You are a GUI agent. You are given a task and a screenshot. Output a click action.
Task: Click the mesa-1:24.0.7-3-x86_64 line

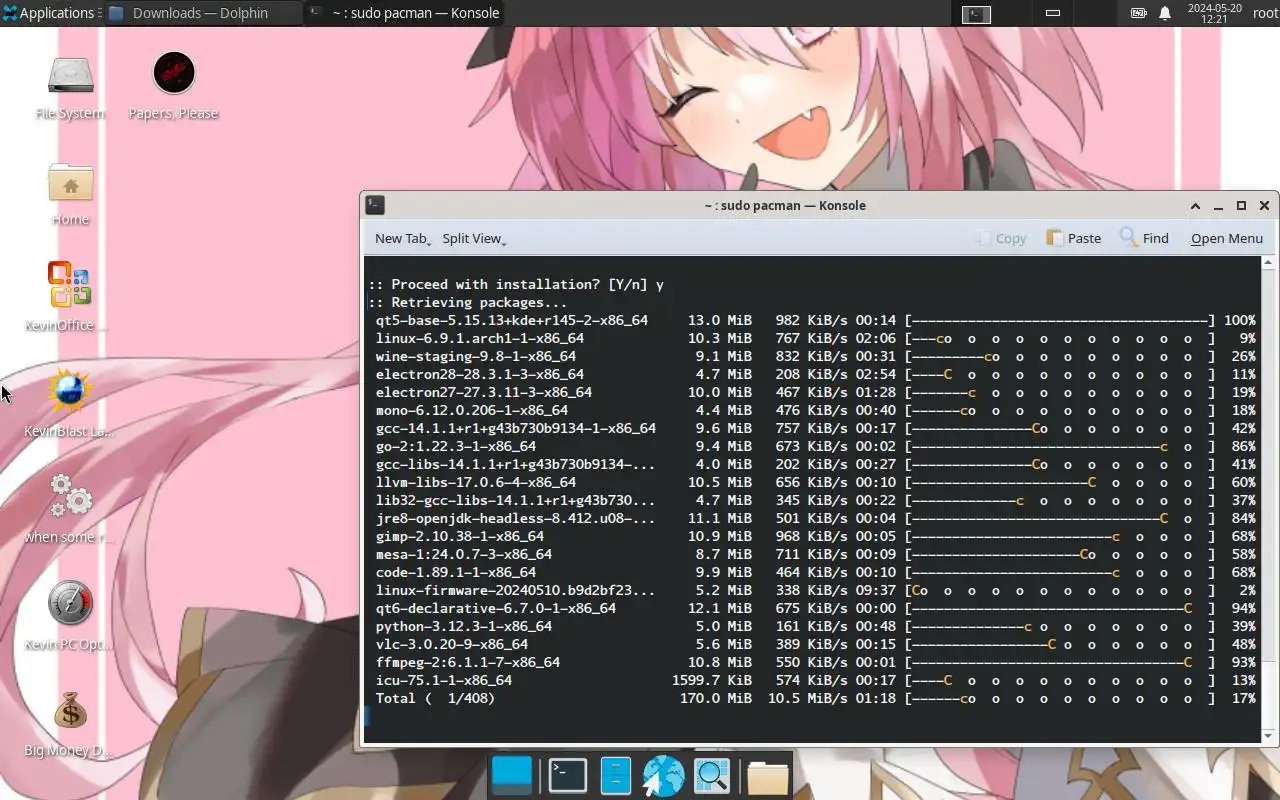point(815,554)
